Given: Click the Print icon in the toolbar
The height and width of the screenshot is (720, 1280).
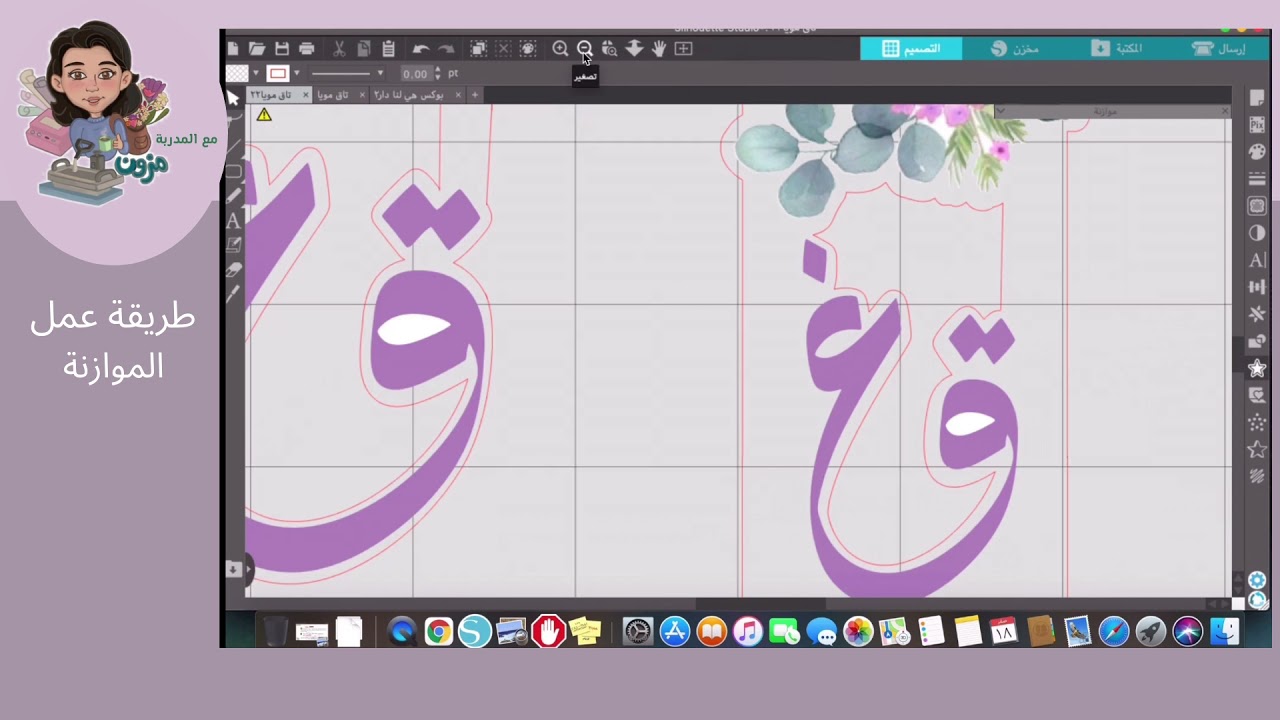Looking at the screenshot, I should (x=307, y=48).
